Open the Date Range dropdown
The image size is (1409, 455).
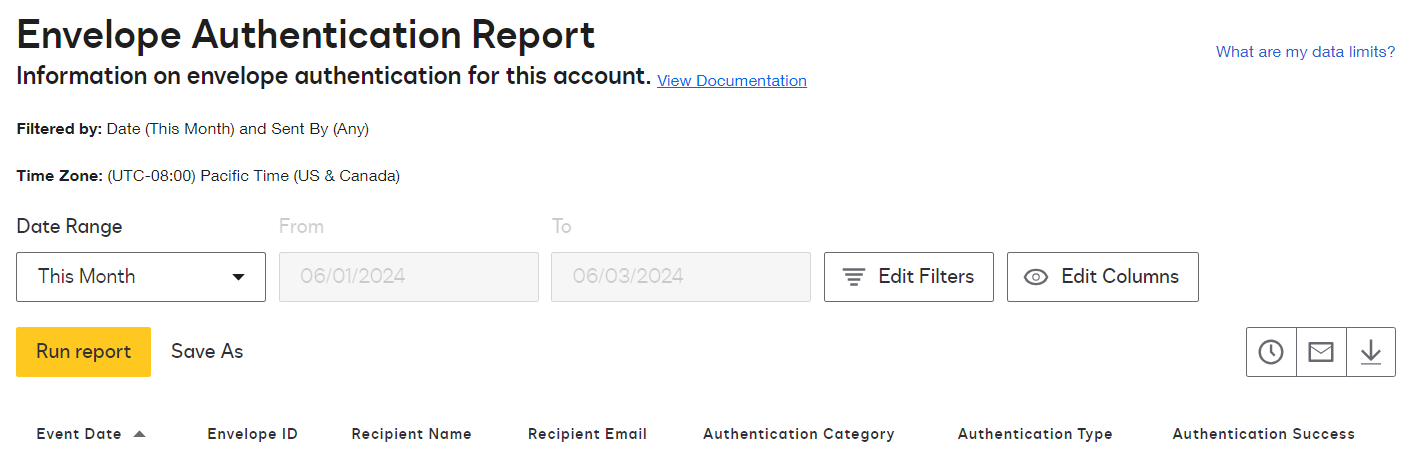point(141,277)
